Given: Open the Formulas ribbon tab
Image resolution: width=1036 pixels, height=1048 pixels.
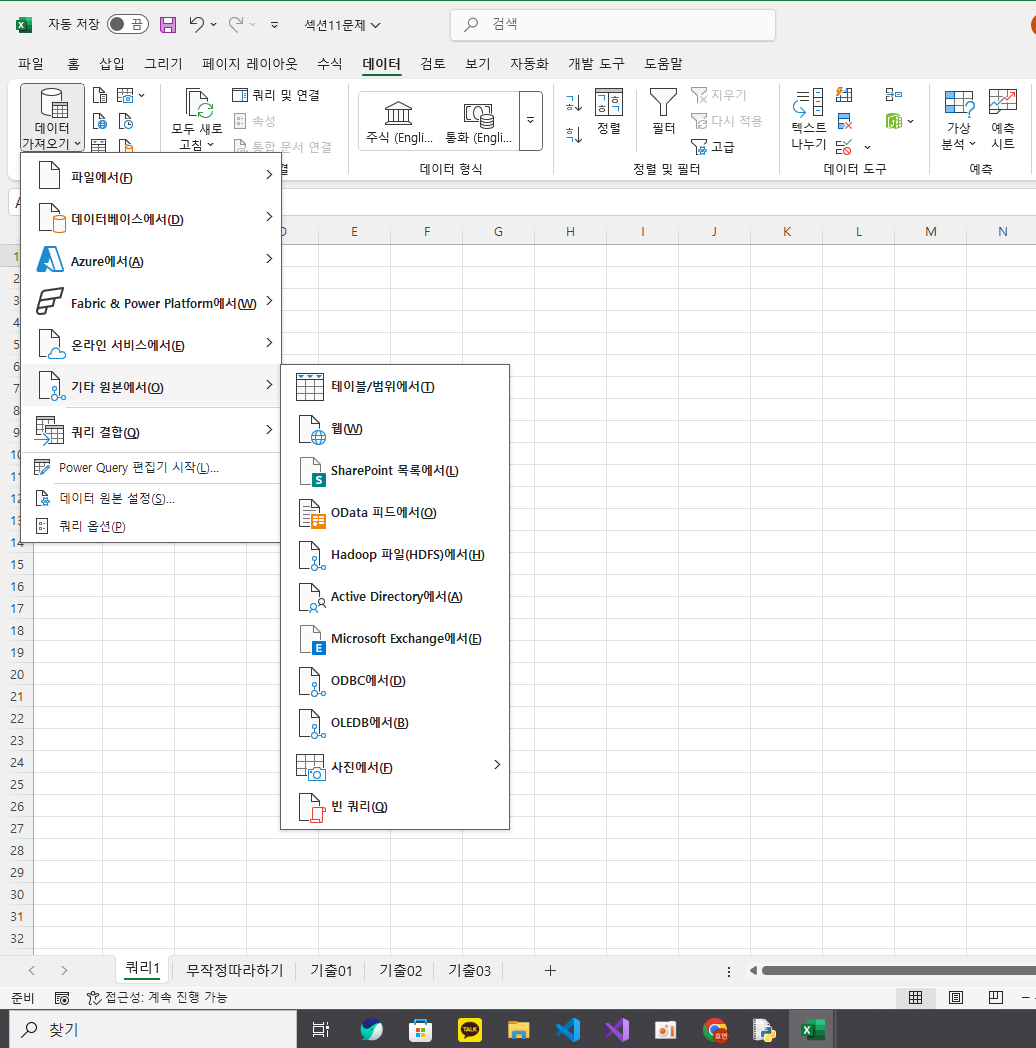Looking at the screenshot, I should pyautogui.click(x=329, y=63).
